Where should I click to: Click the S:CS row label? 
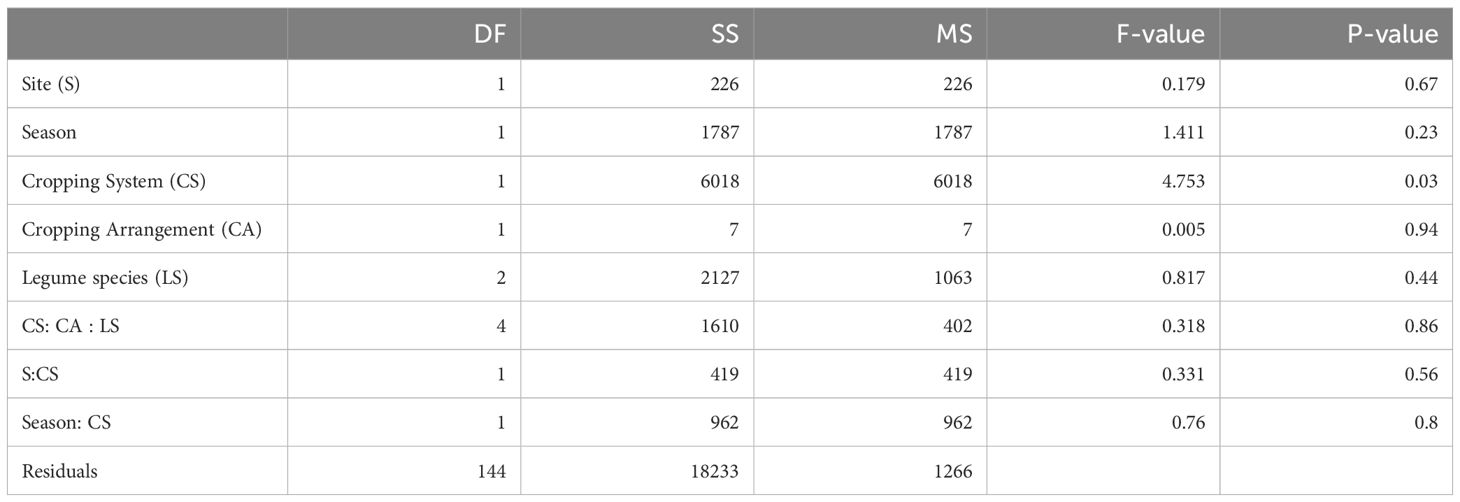(40, 374)
